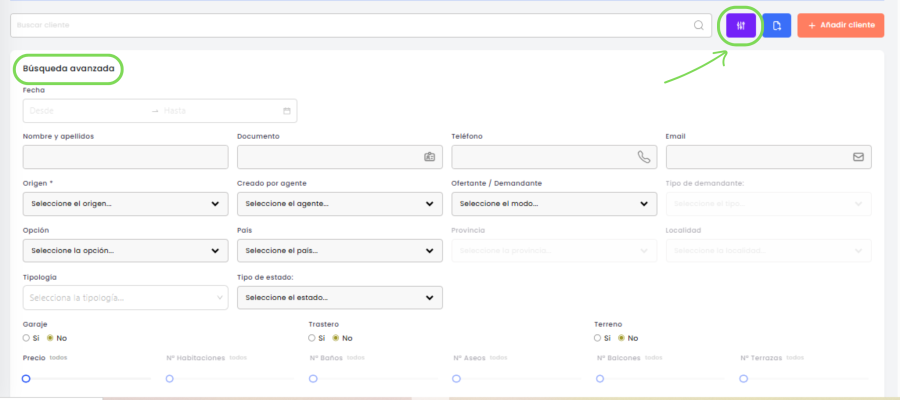The width and height of the screenshot is (900, 400).
Task: Click the envelope icon in Email field
Action: coord(858,157)
